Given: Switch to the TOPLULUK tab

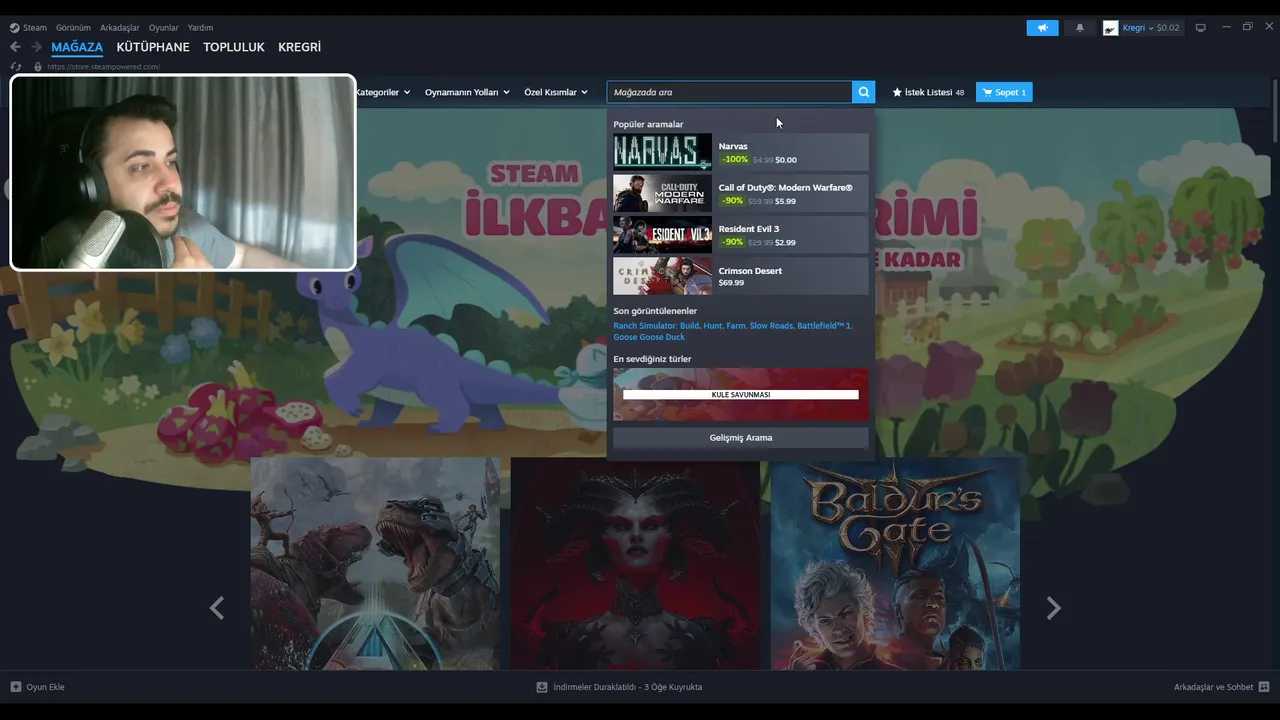Looking at the screenshot, I should click(x=234, y=47).
